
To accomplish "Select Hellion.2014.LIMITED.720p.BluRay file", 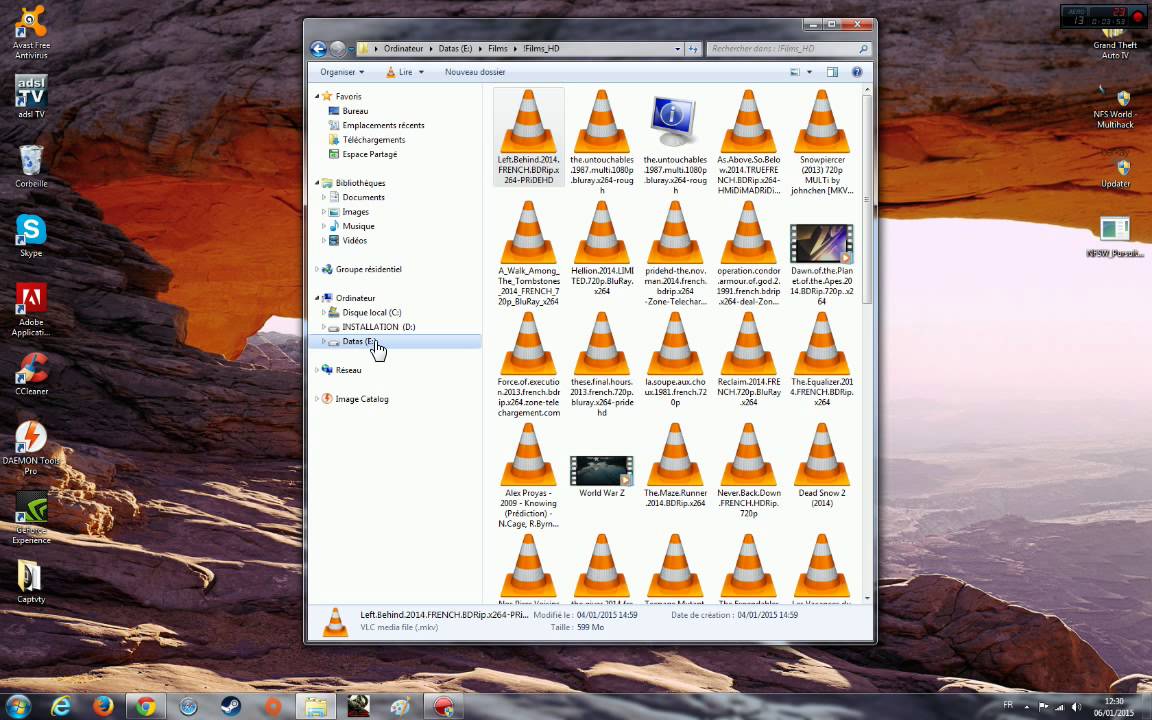I will pos(602,233).
